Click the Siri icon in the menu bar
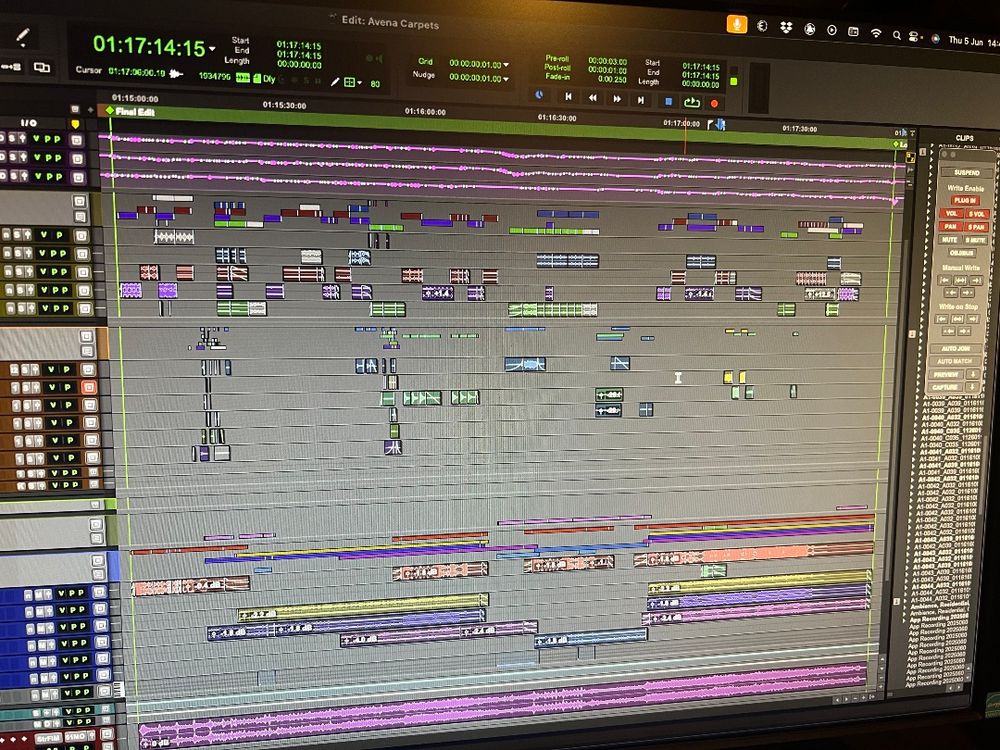 pos(936,38)
